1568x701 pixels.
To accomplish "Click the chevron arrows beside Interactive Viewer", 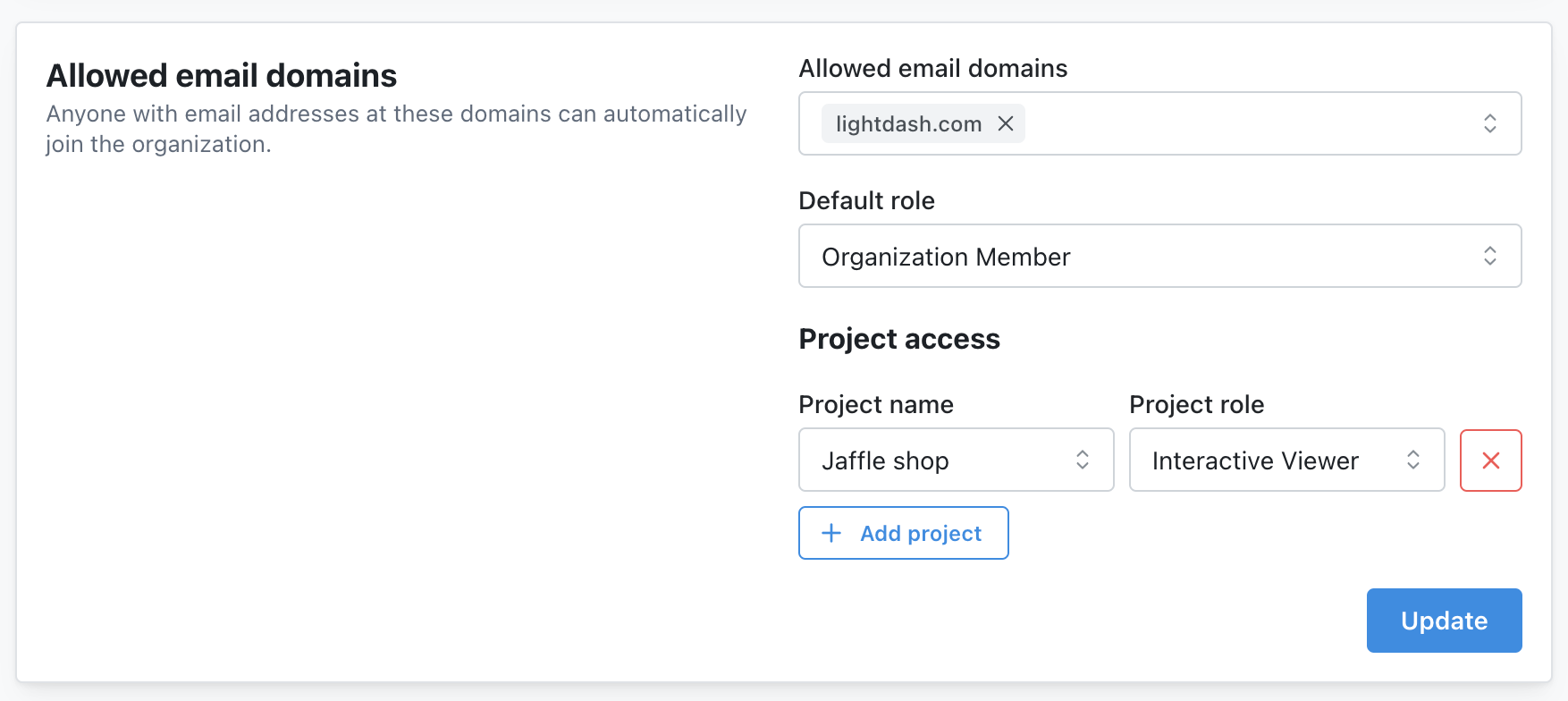I will point(1413,460).
